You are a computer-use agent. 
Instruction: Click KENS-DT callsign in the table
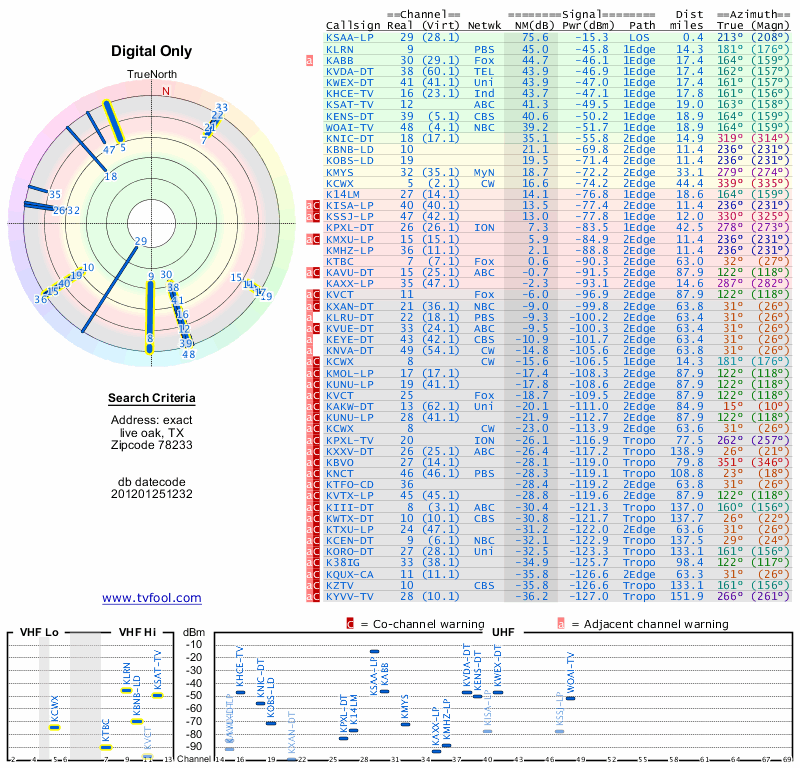coord(349,116)
